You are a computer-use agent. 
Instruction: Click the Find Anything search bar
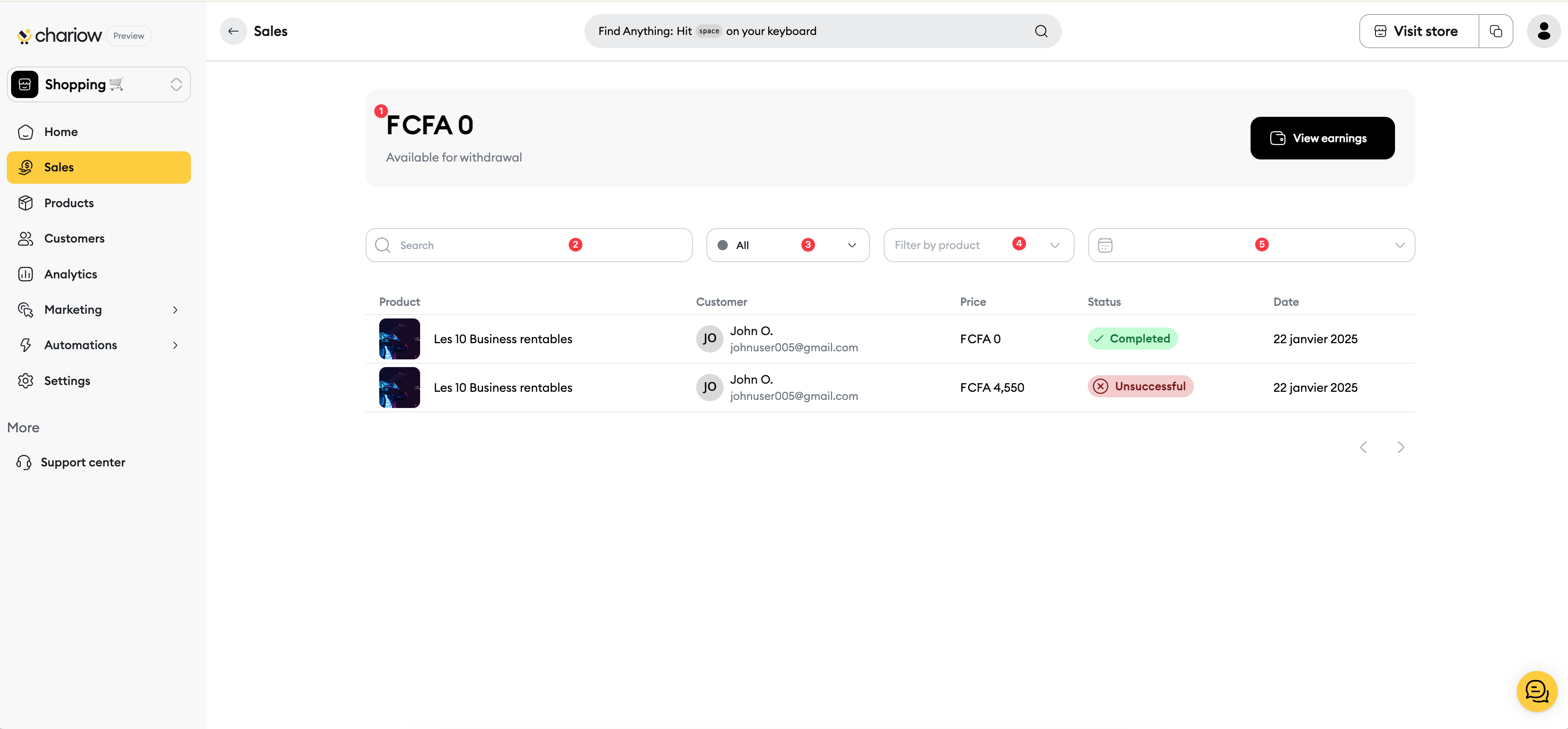[822, 31]
